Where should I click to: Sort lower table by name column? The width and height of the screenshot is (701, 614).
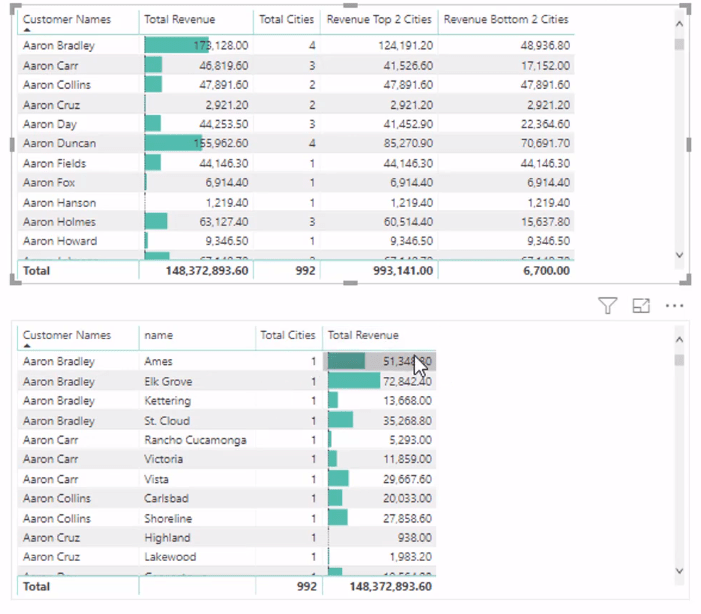(x=158, y=335)
